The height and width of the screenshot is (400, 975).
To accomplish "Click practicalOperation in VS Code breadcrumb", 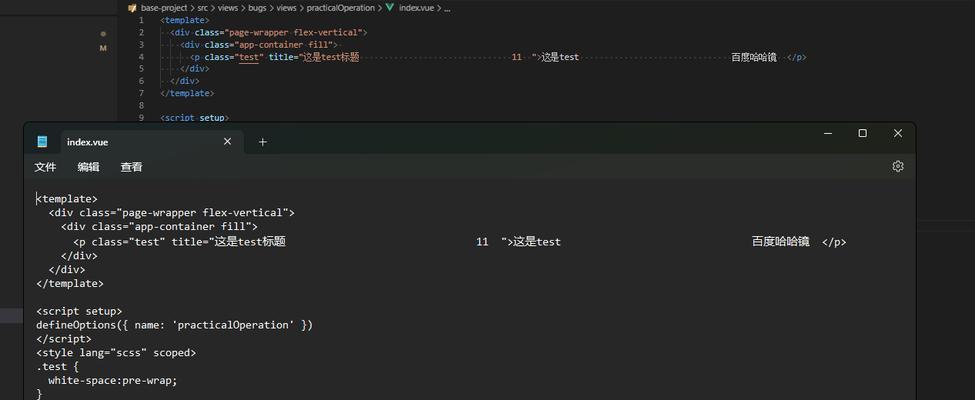I will 341,8.
